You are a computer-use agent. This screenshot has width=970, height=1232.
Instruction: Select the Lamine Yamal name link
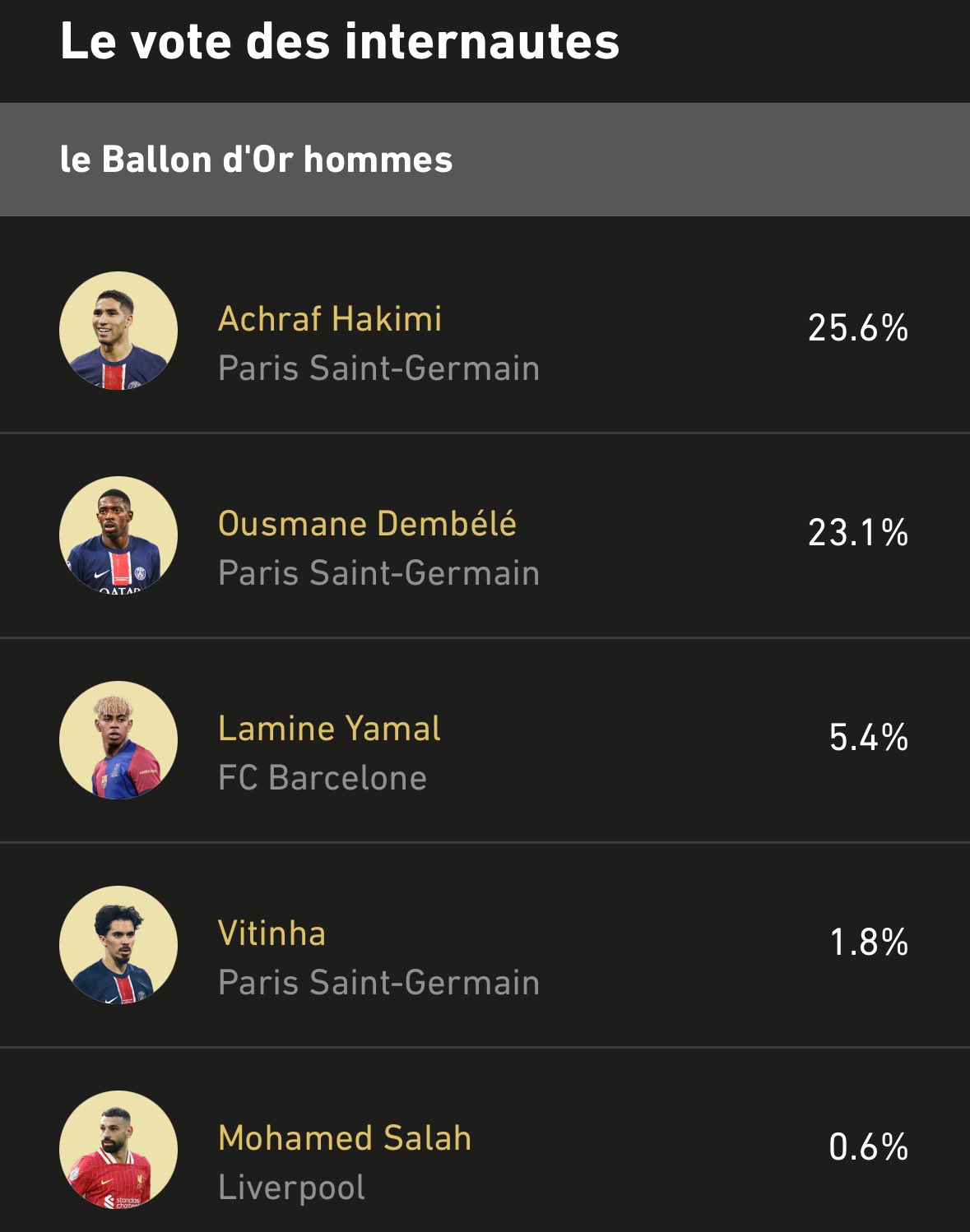click(329, 729)
